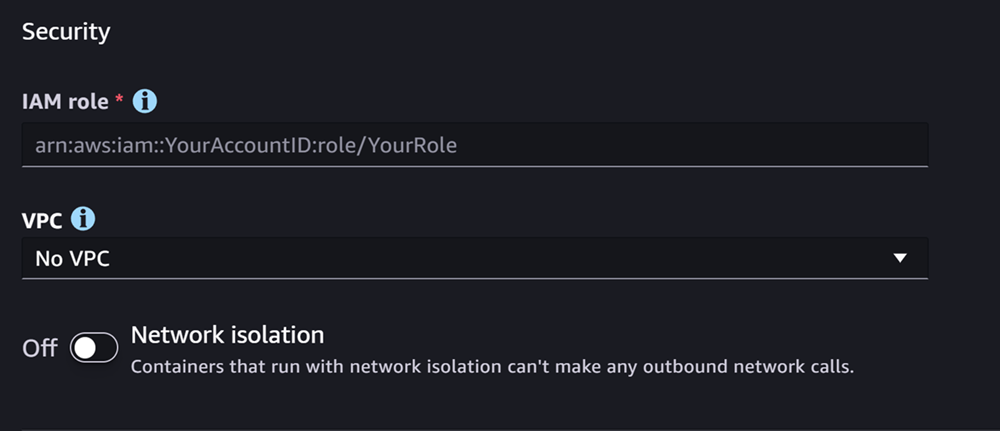Open the VPC info icon tooltip

[x=85, y=219]
